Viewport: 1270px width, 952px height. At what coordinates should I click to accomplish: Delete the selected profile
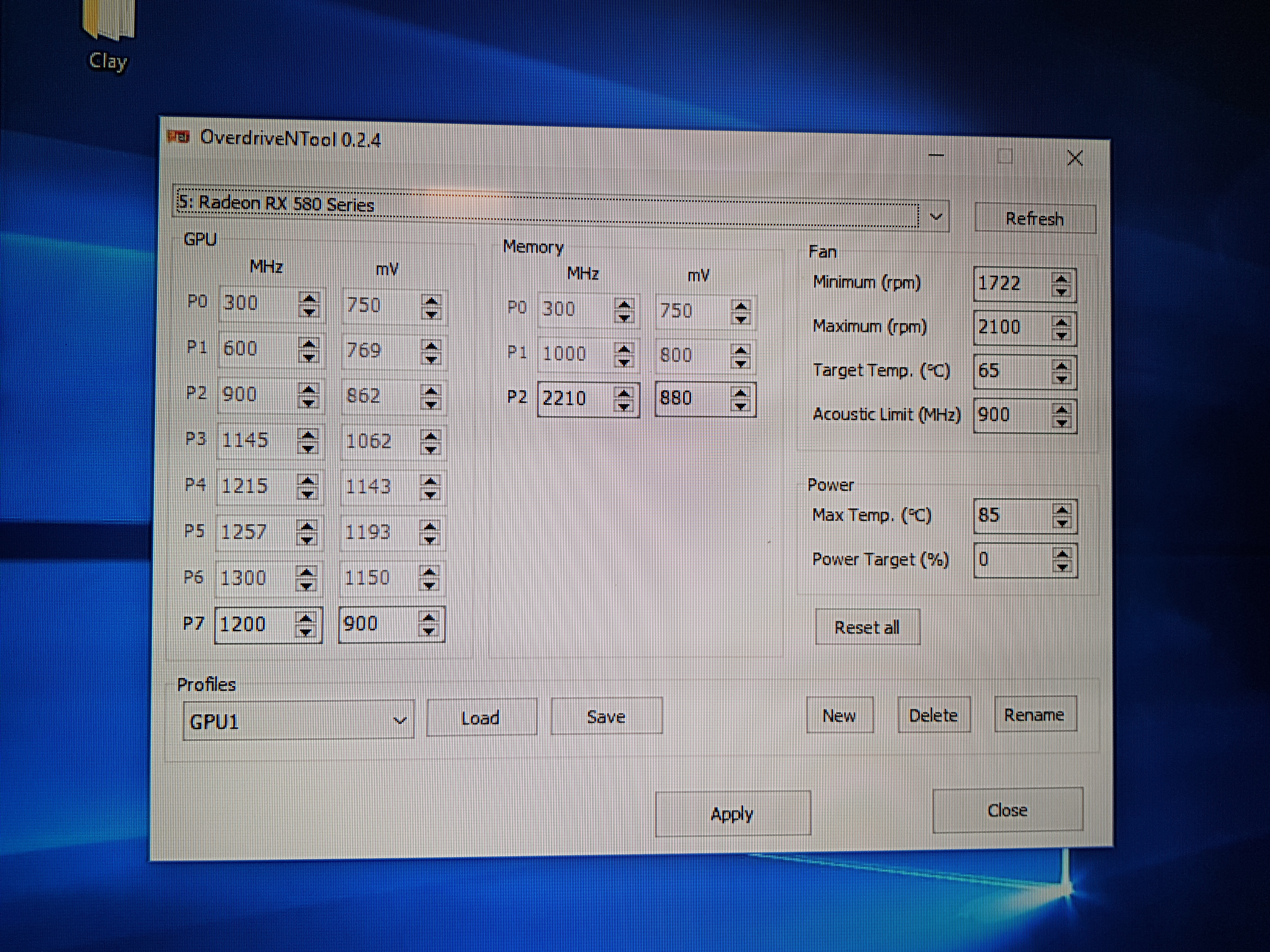click(934, 715)
